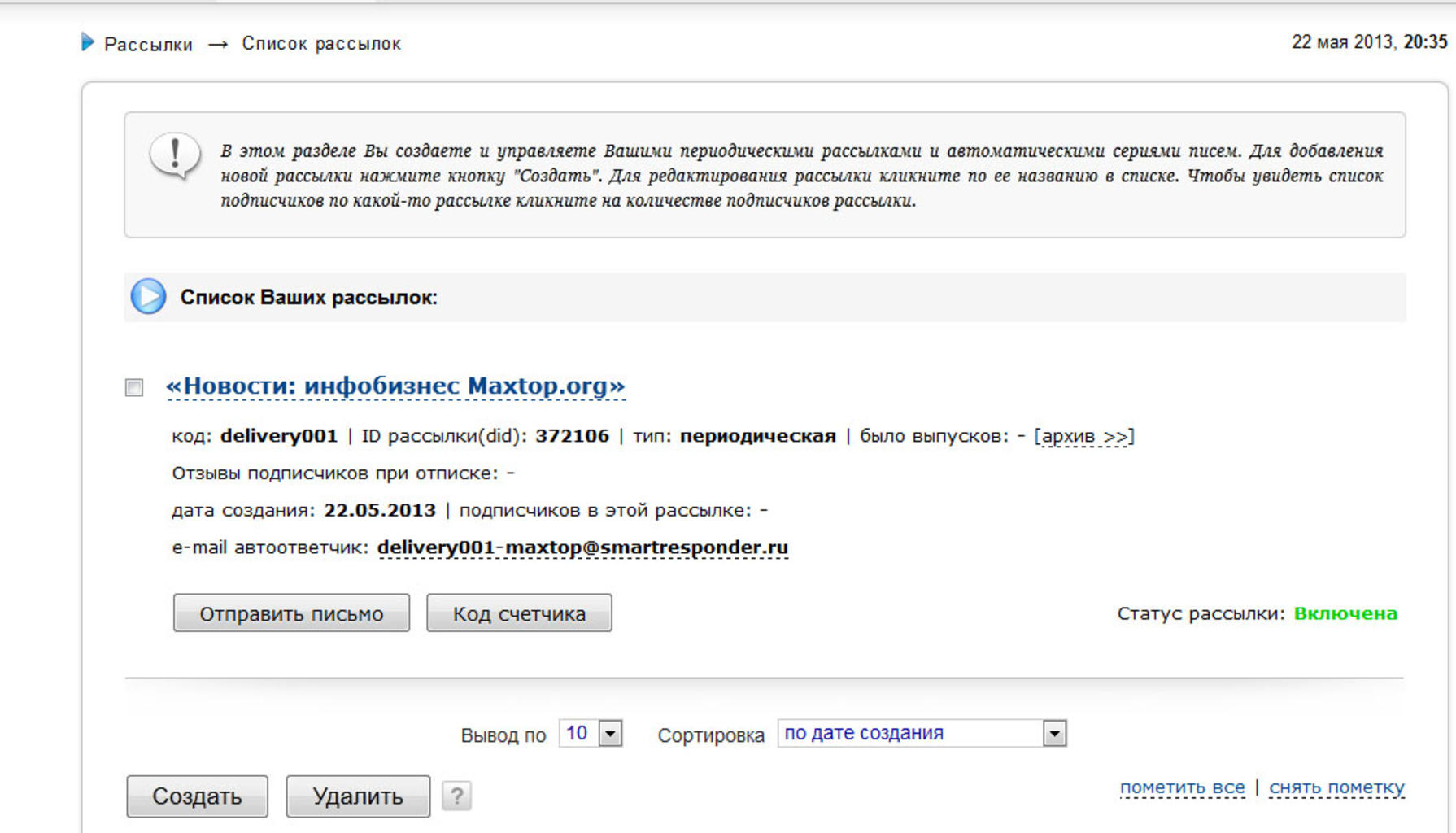1456x833 pixels.
Task: Click the green Включена status text
Action: 1345,613
